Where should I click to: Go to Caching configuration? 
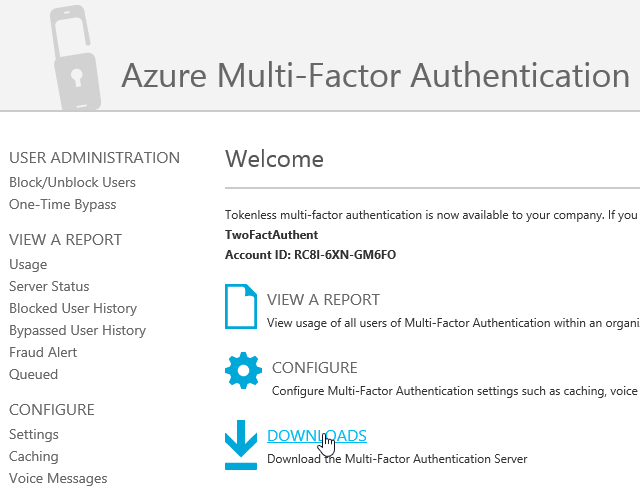pos(34,456)
